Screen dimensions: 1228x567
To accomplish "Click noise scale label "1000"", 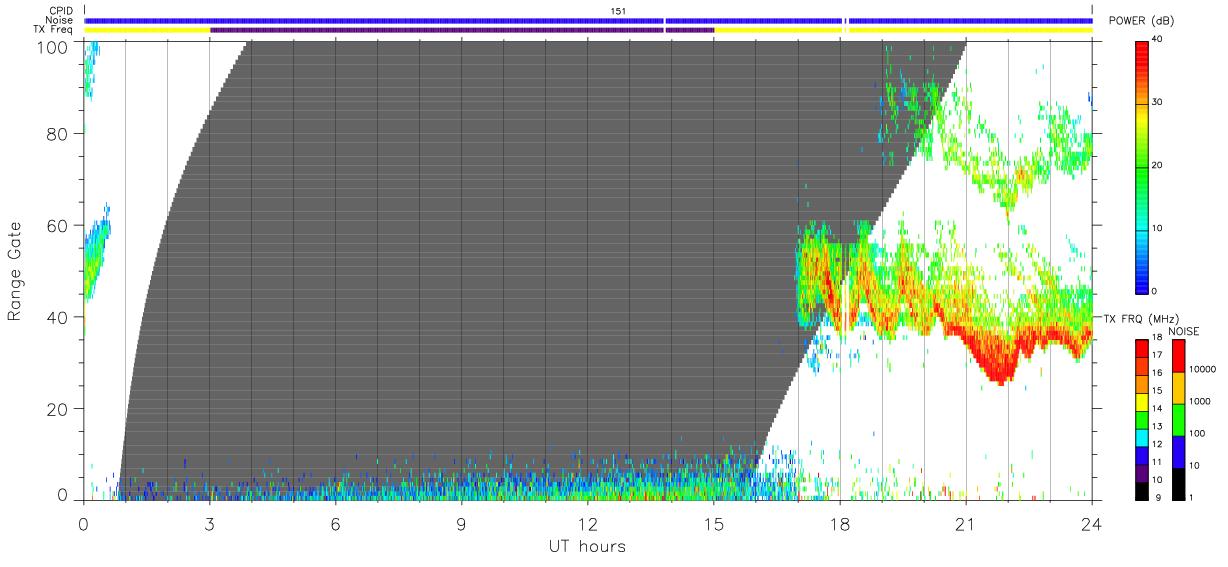I will 1200,401.
